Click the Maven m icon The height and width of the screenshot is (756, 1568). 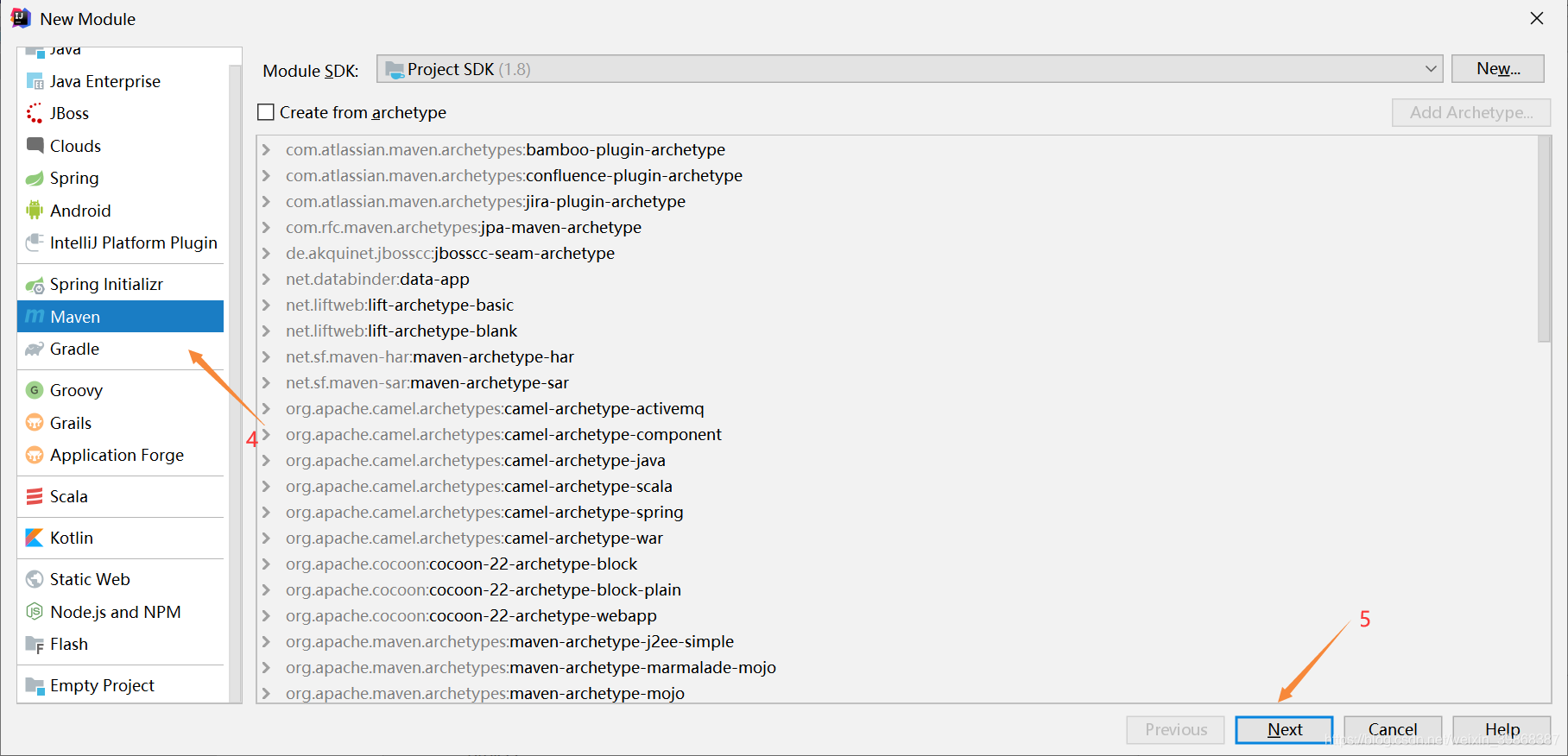point(35,317)
